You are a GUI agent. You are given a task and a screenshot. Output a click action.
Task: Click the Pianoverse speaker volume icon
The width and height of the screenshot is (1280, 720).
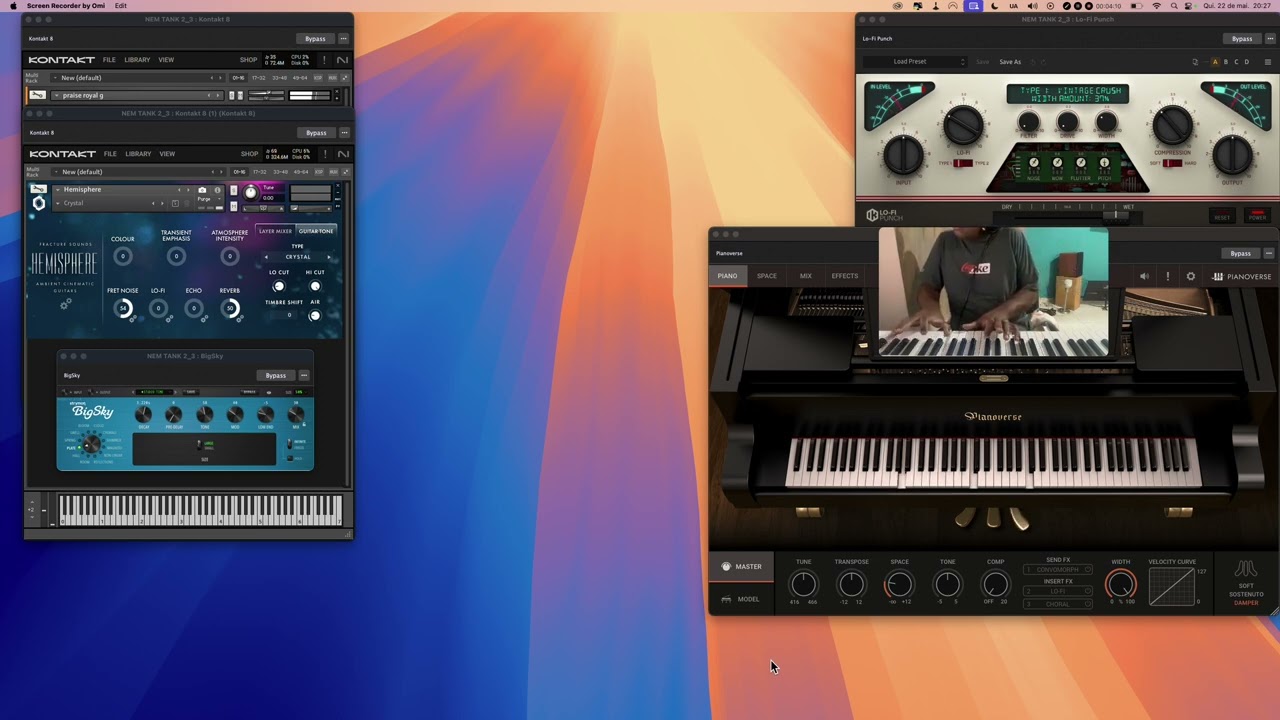click(1144, 276)
